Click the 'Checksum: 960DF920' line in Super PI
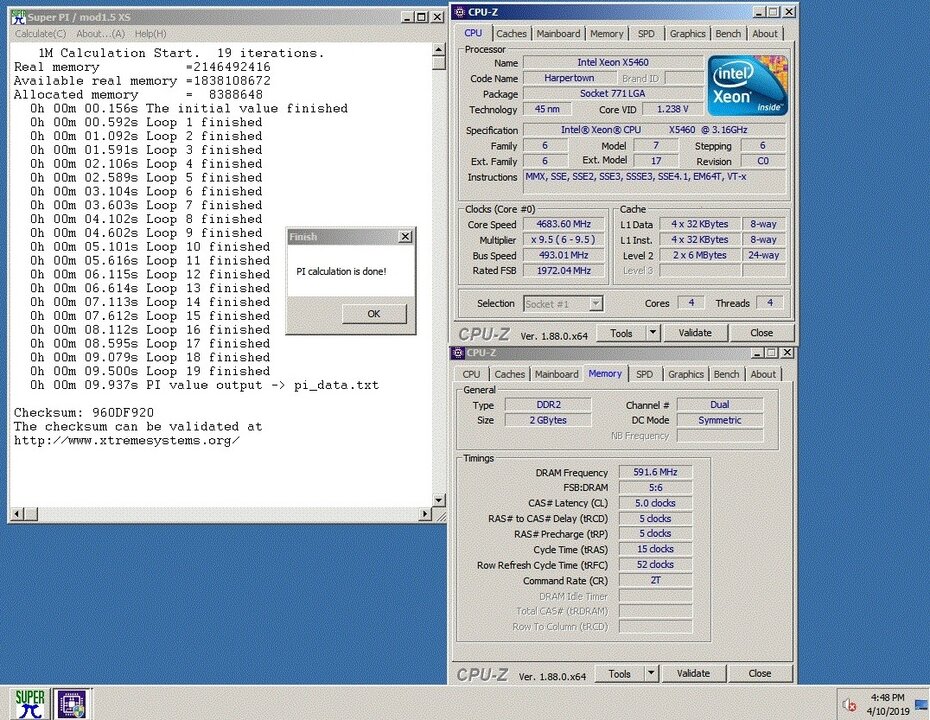 pos(84,413)
